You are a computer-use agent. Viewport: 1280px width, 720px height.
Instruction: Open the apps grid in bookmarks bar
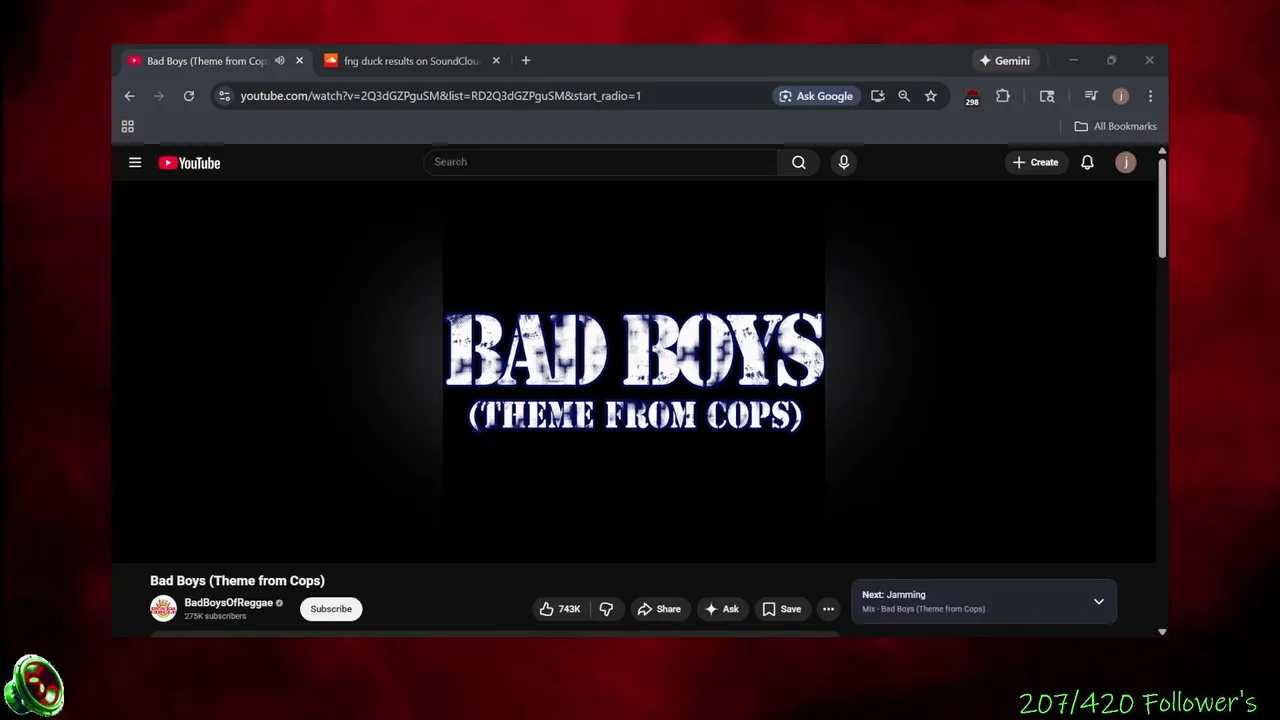tap(128, 126)
